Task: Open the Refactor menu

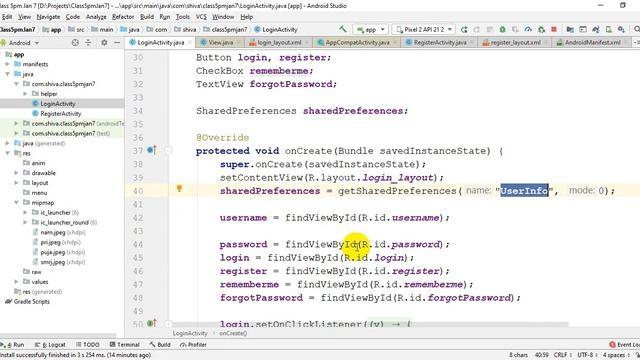Action: [123, 17]
